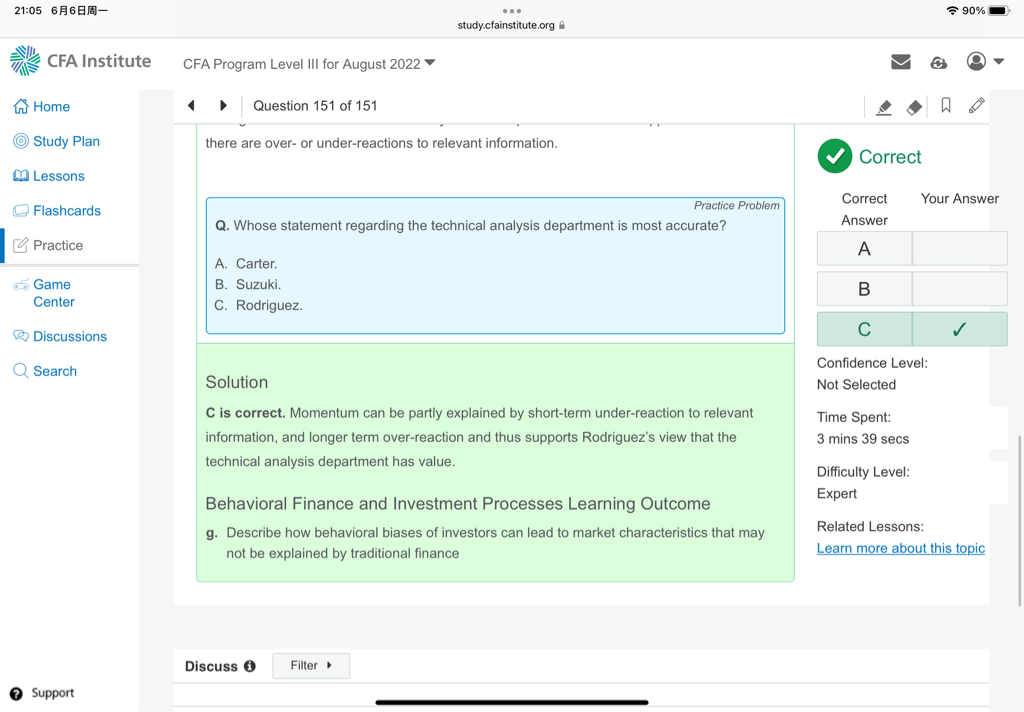Click the Difficulty Level Expert text
Screen dimensions: 1024x712
[863, 483]
